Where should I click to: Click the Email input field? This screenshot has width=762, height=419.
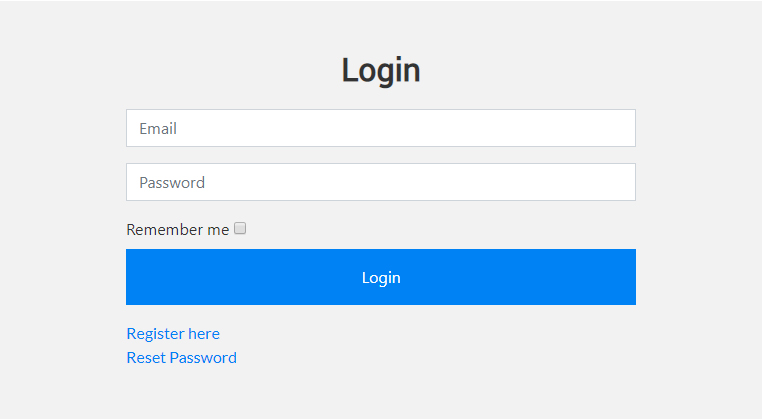coord(380,128)
